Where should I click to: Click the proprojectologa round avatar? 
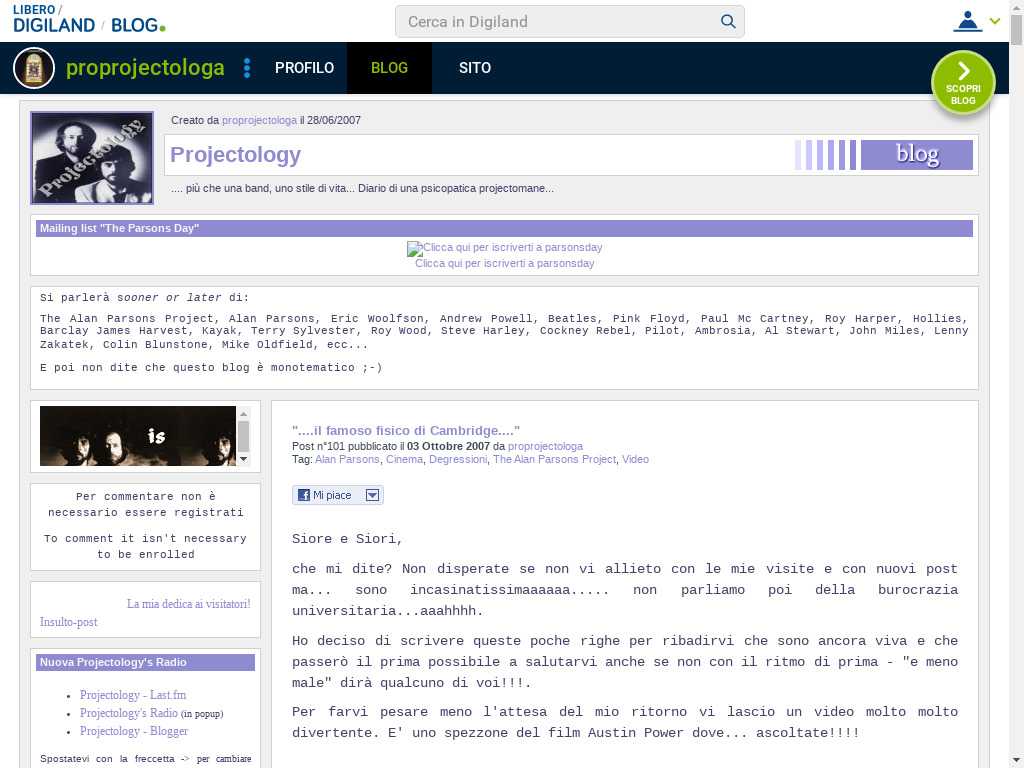click(x=34, y=68)
